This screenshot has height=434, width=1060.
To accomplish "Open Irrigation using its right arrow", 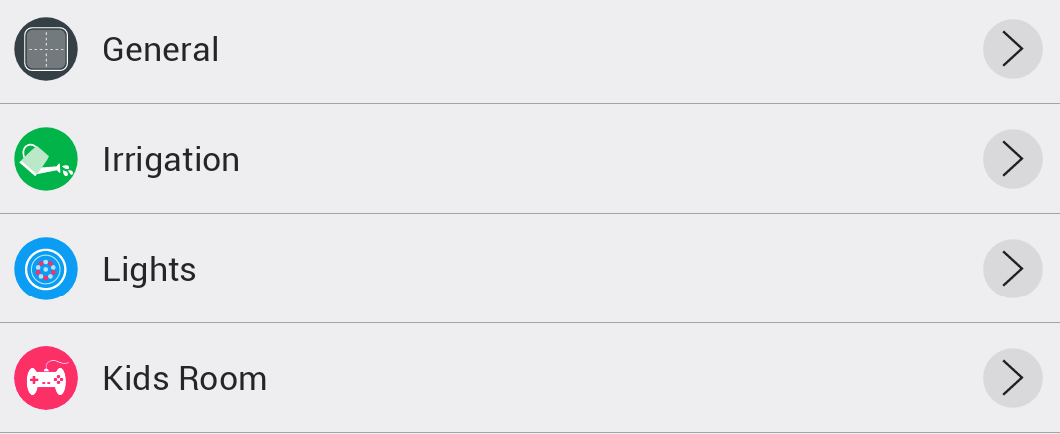I will (x=1013, y=159).
